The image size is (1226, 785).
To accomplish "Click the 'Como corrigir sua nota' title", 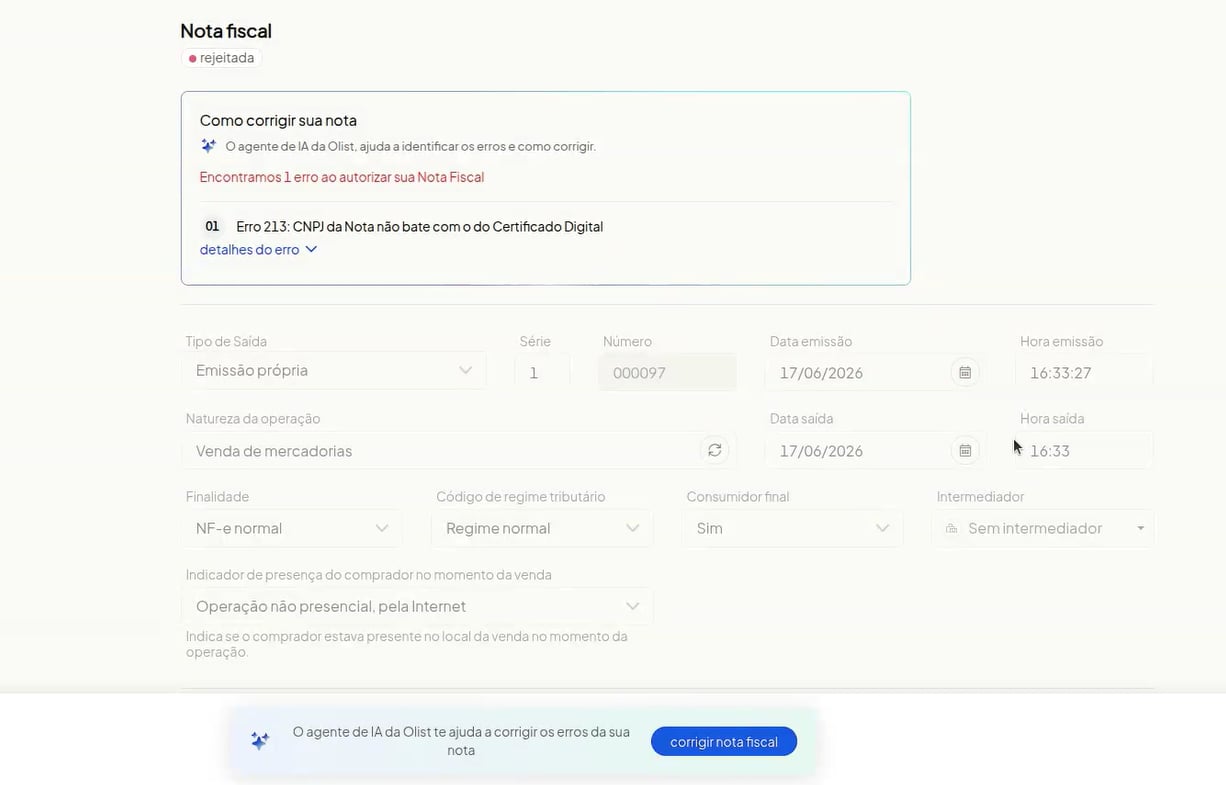I will coord(278,120).
